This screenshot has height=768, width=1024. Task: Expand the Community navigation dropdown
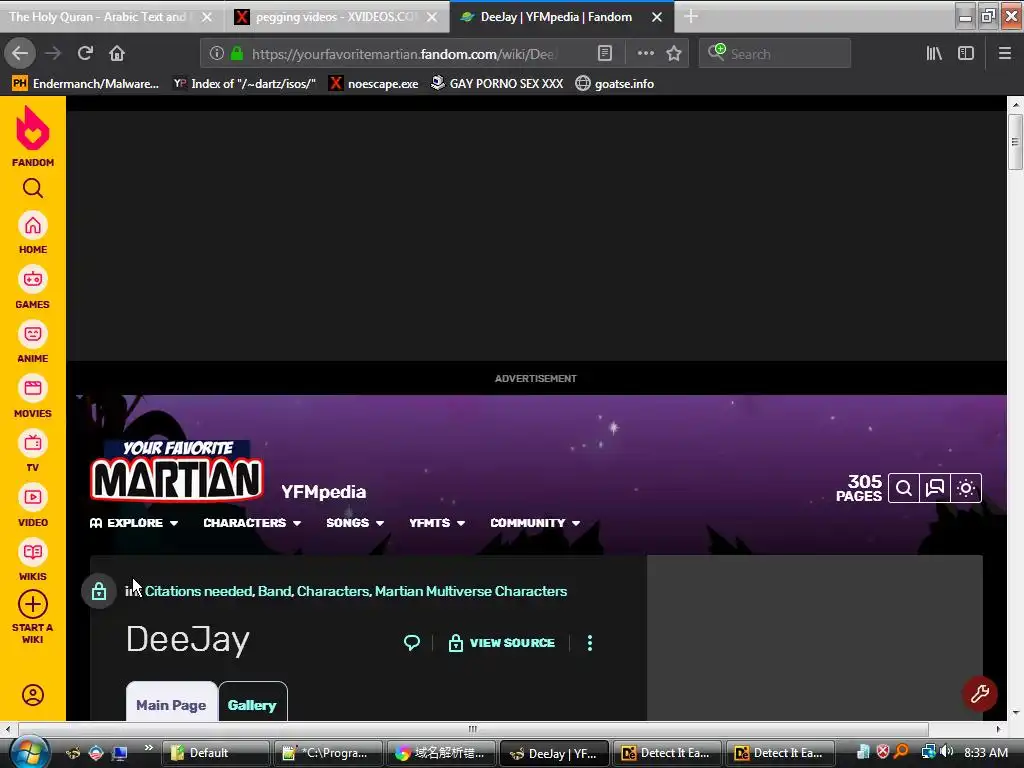(x=535, y=523)
